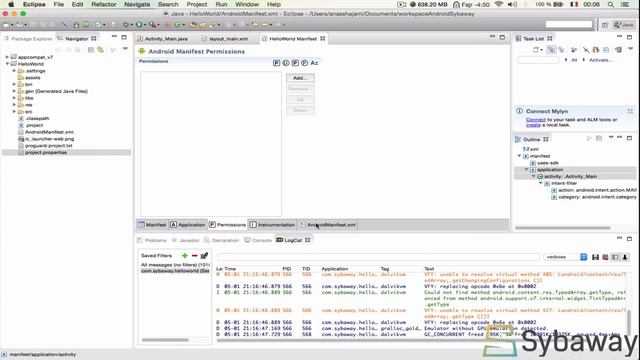Open the Declaration tab
This screenshot has width=640, height=360.
click(221, 240)
